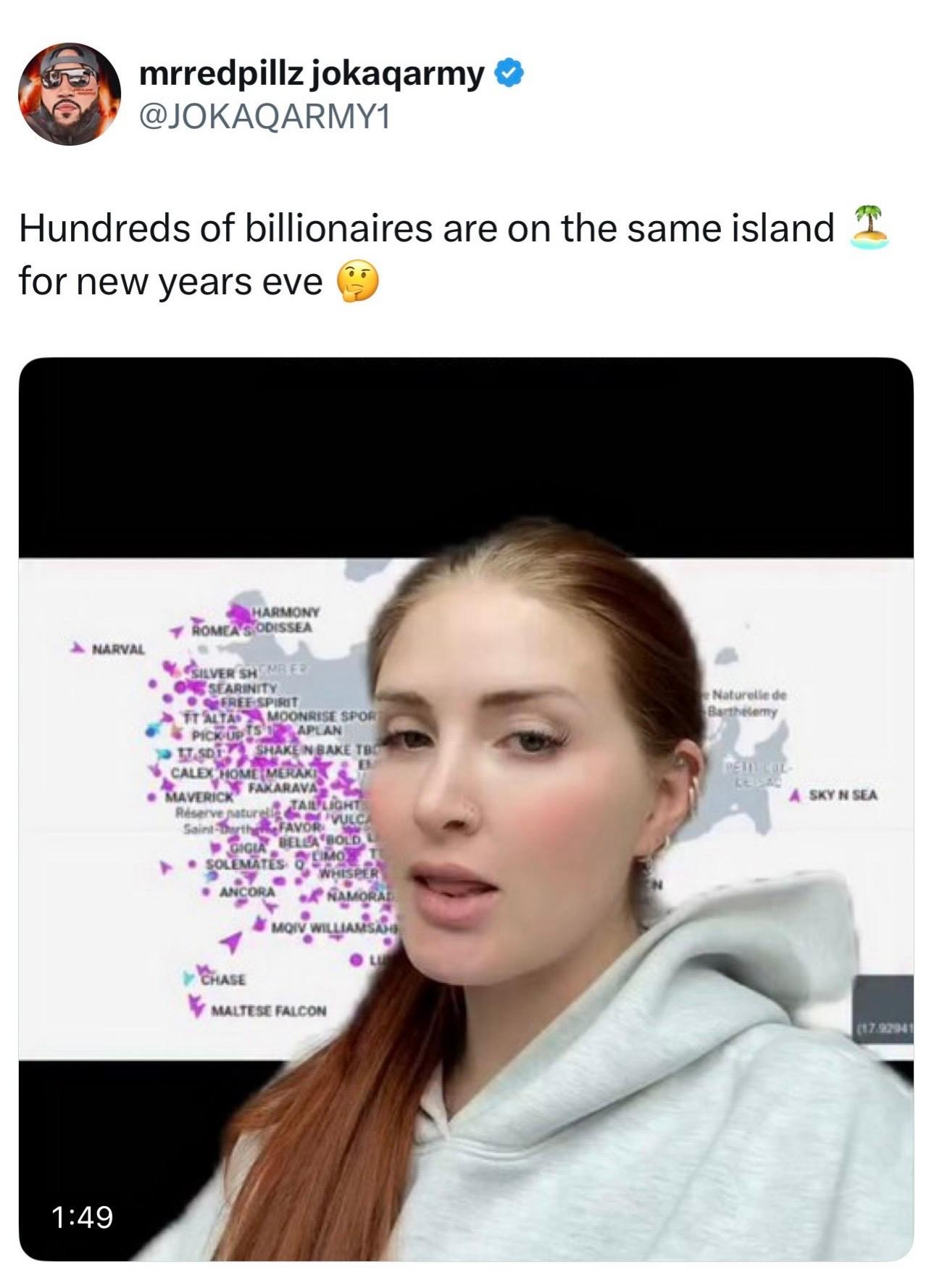Open the @JOKAQARMY1 handle link

263,116
